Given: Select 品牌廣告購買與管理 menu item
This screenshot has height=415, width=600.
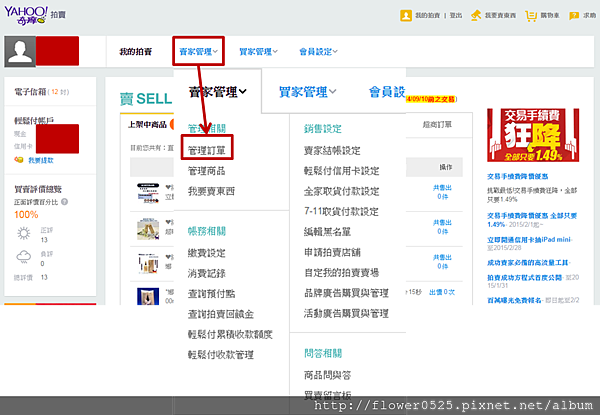Looking at the screenshot, I should click(x=346, y=293).
